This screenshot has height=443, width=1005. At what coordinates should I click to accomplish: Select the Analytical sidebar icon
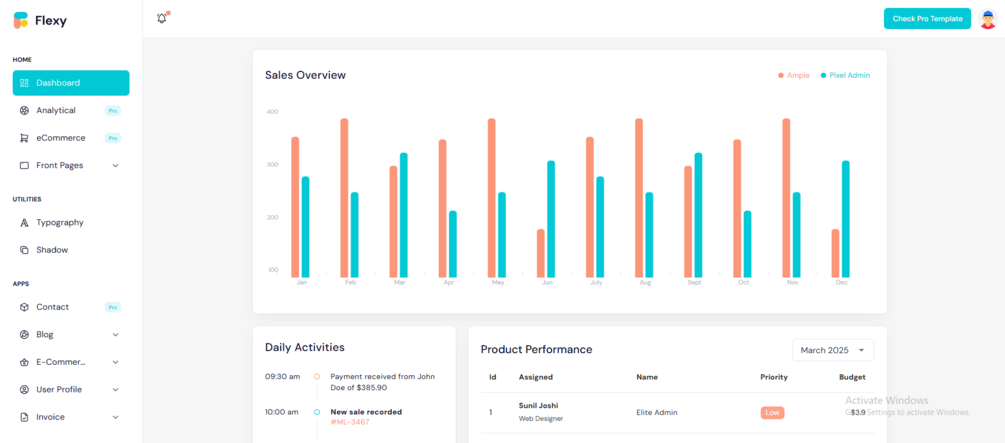[x=24, y=110]
